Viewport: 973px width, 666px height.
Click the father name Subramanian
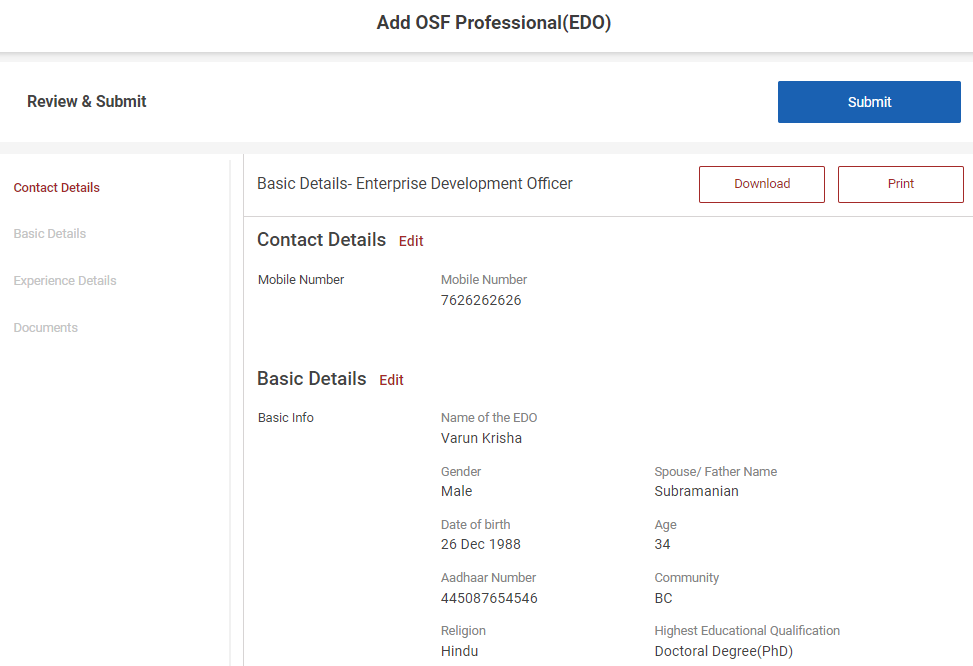click(x=696, y=491)
